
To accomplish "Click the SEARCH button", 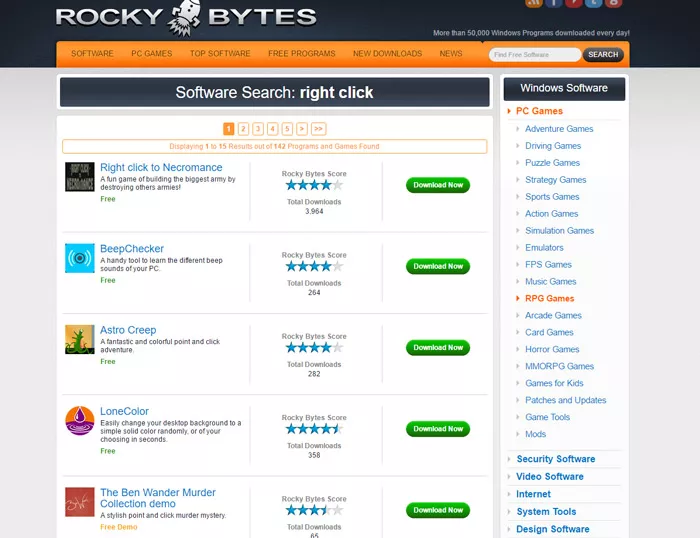I will (603, 54).
